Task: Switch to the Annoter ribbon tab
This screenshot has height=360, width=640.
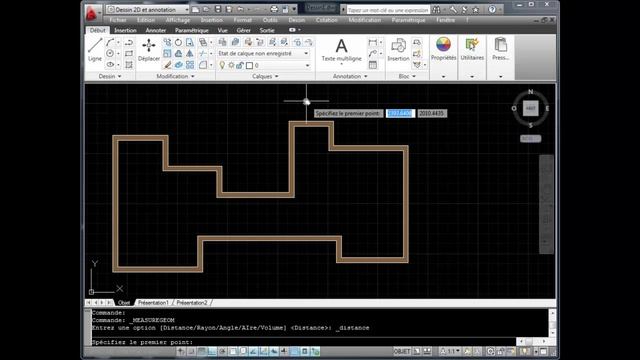Action: tap(156, 30)
